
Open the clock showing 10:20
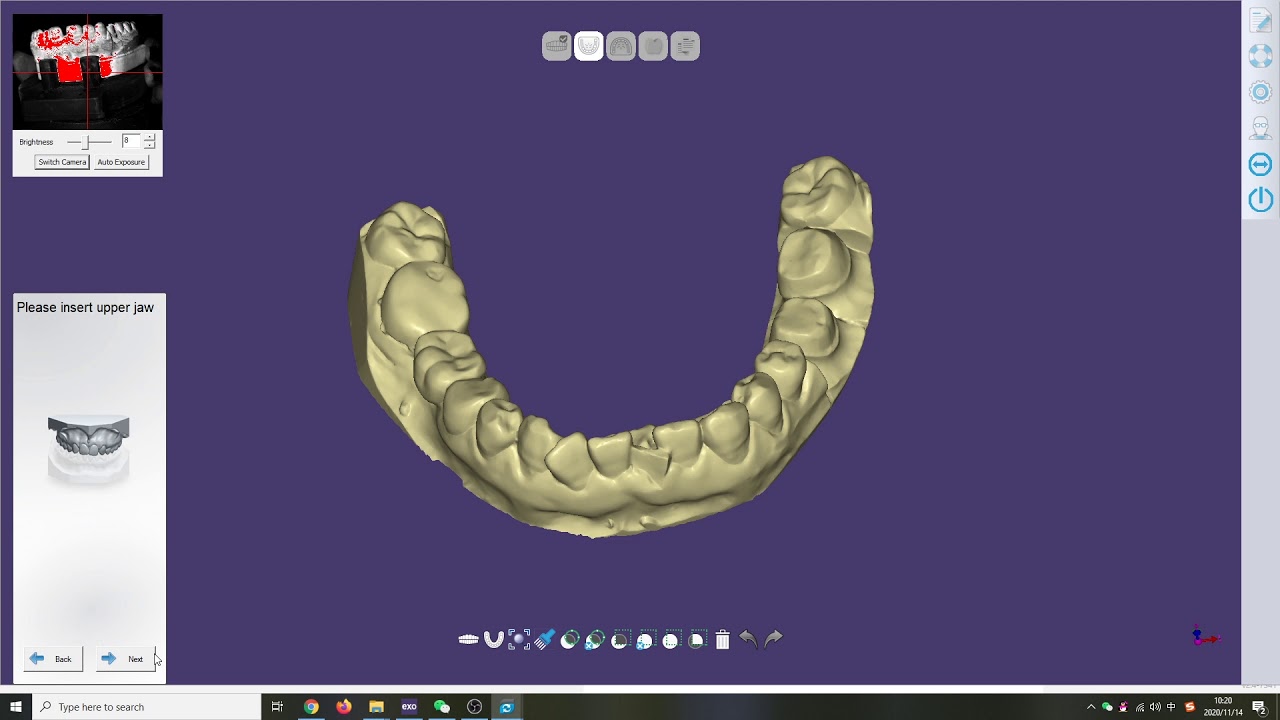coord(1223,707)
